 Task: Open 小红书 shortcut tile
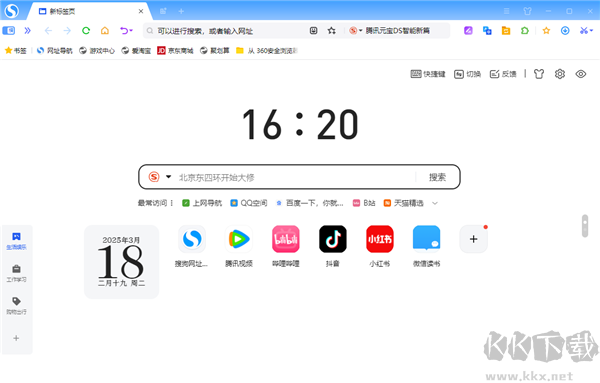380,246
